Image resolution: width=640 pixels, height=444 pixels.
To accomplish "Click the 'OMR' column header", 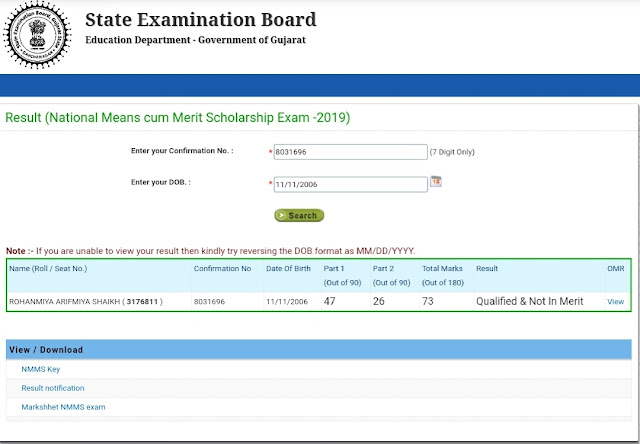I will [x=616, y=269].
